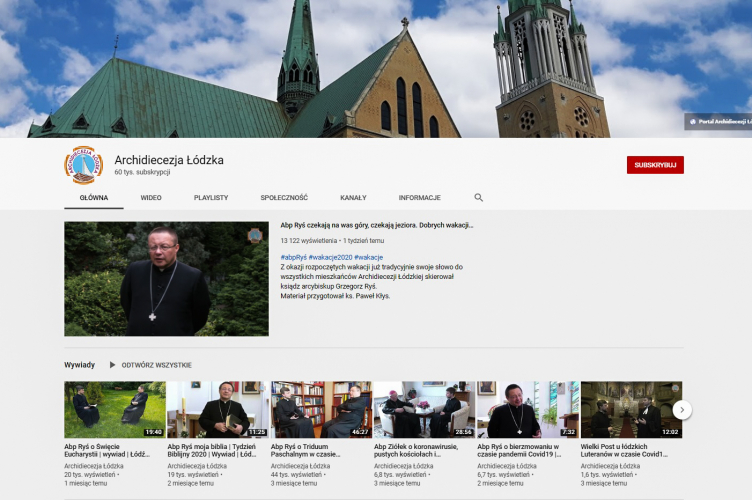Subscribe using the red Subskrybuj button
752x500 pixels.
click(x=655, y=165)
